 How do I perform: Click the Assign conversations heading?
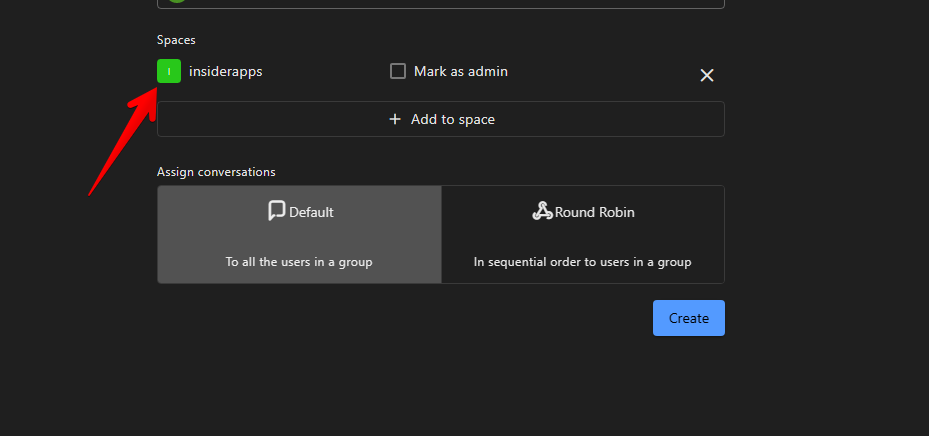tap(216, 171)
